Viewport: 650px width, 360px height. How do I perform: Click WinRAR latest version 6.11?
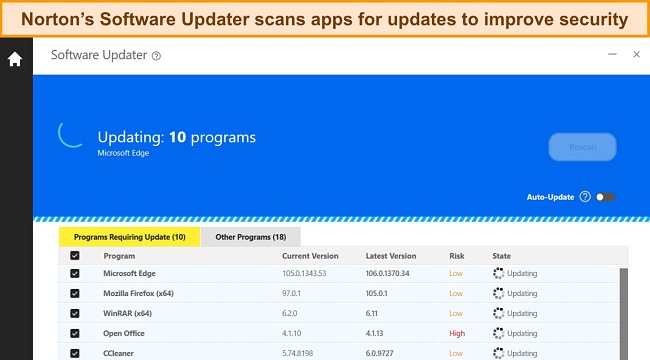pyautogui.click(x=371, y=313)
